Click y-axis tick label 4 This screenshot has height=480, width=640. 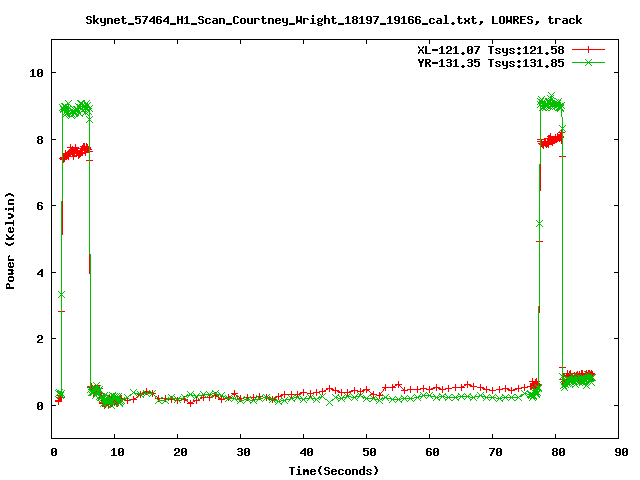coord(40,273)
